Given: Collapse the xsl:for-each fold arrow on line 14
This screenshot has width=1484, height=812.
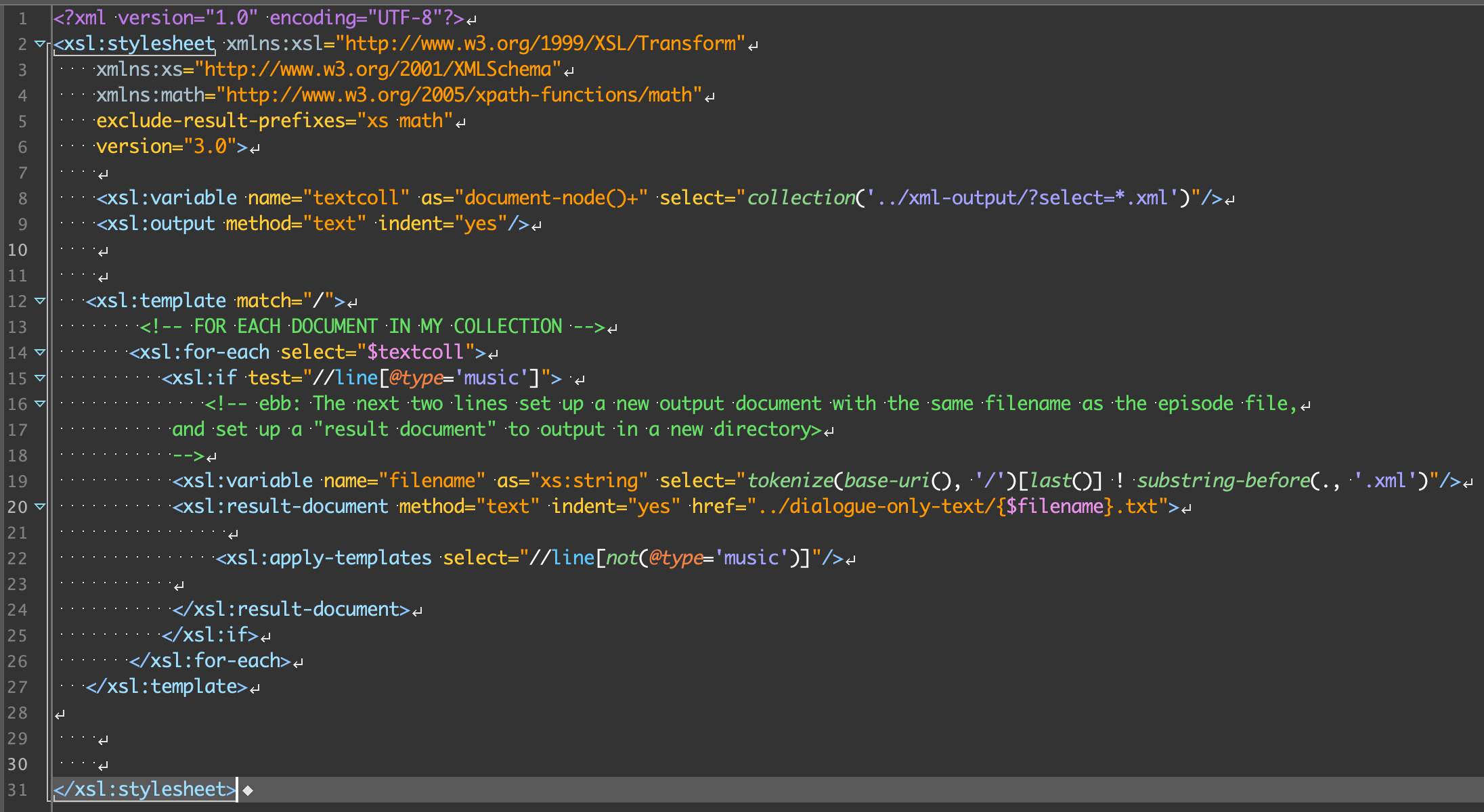Looking at the screenshot, I should pyautogui.click(x=40, y=353).
